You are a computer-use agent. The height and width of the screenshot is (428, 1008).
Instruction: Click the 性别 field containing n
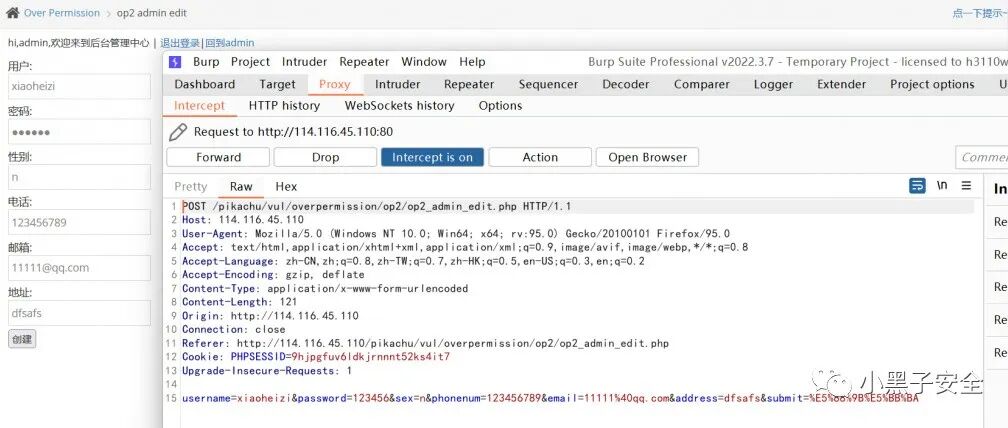79,177
